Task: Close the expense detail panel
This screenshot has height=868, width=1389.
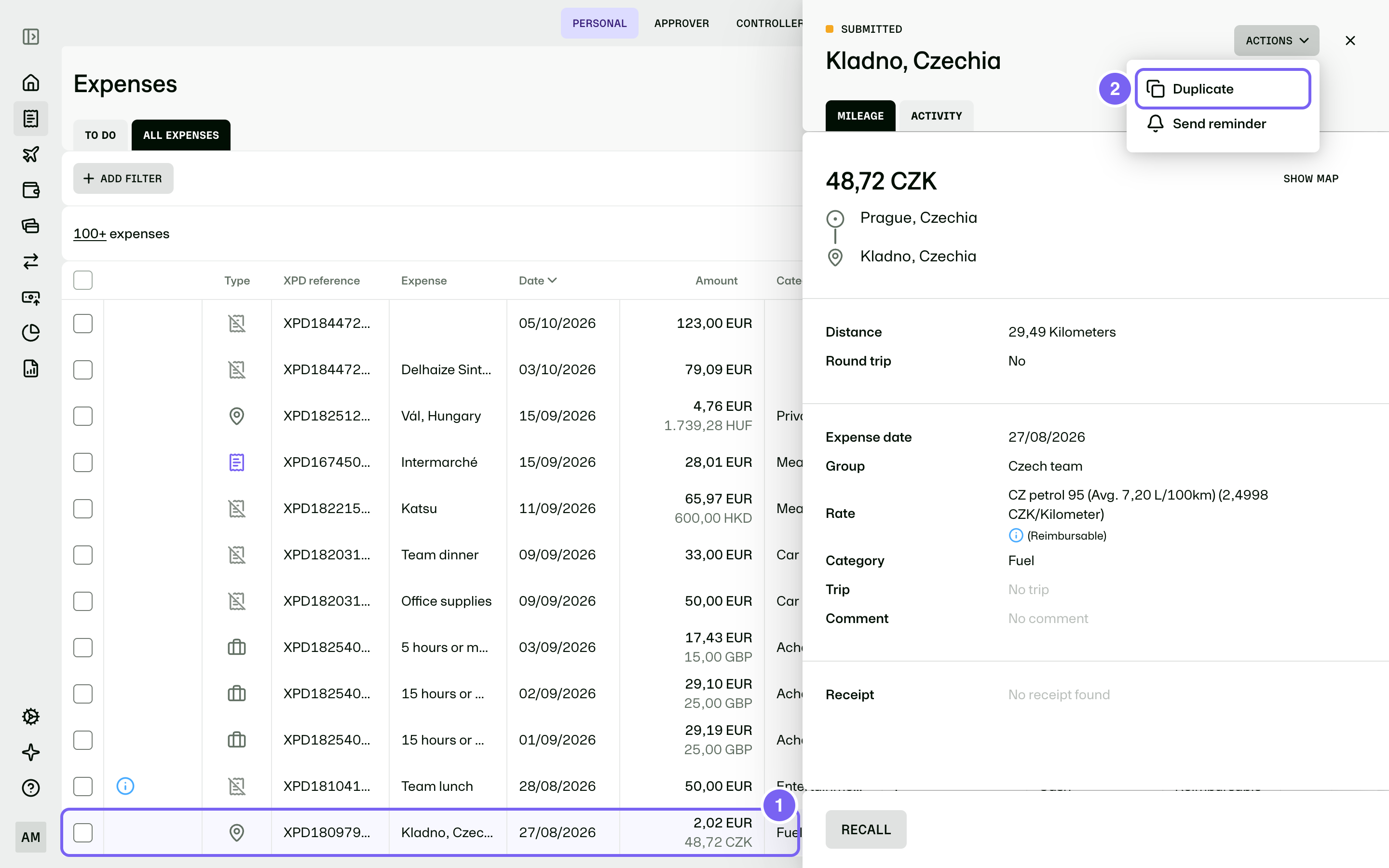Action: [1350, 41]
